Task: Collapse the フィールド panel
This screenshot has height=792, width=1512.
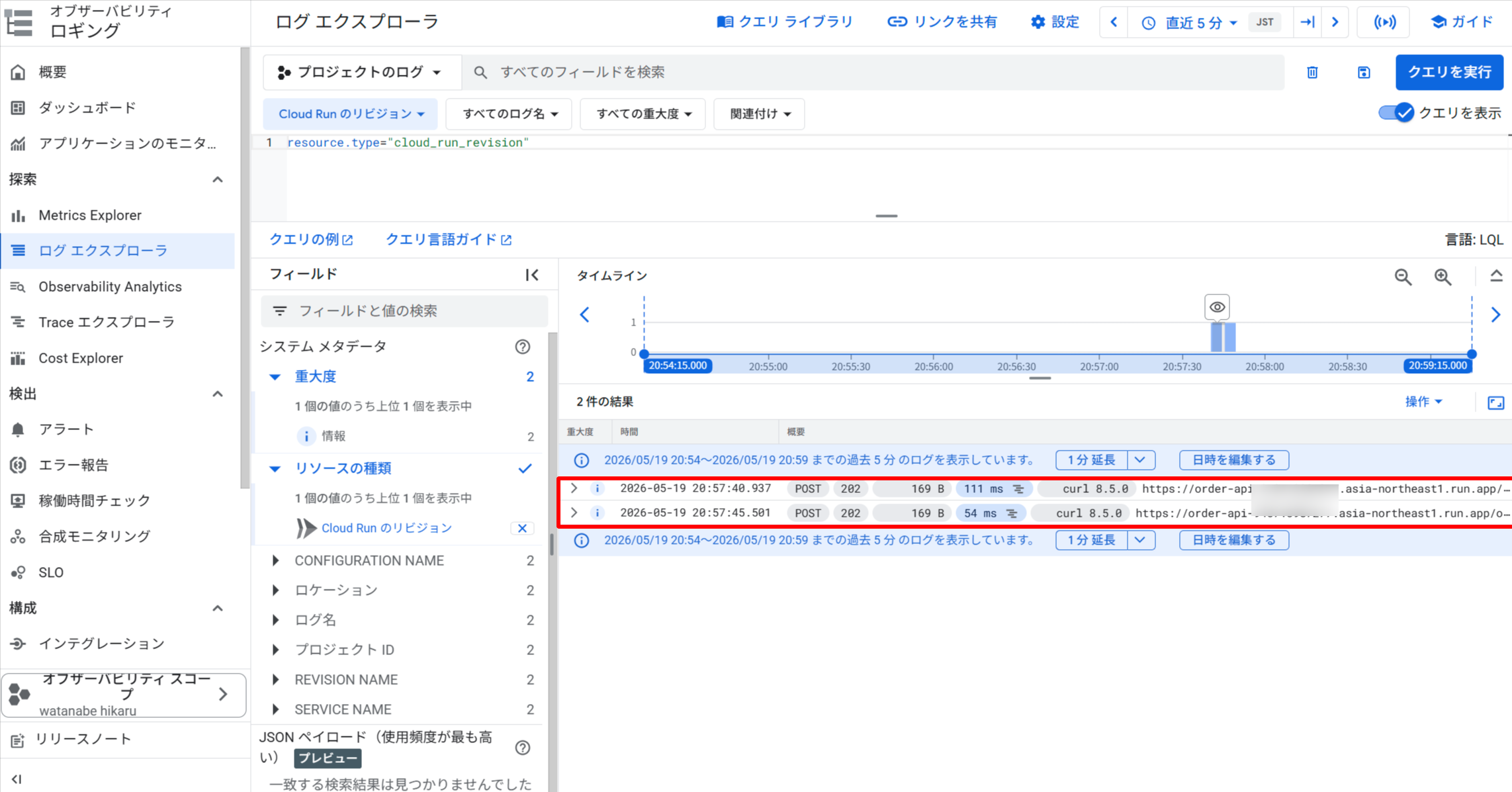Action: pos(532,275)
